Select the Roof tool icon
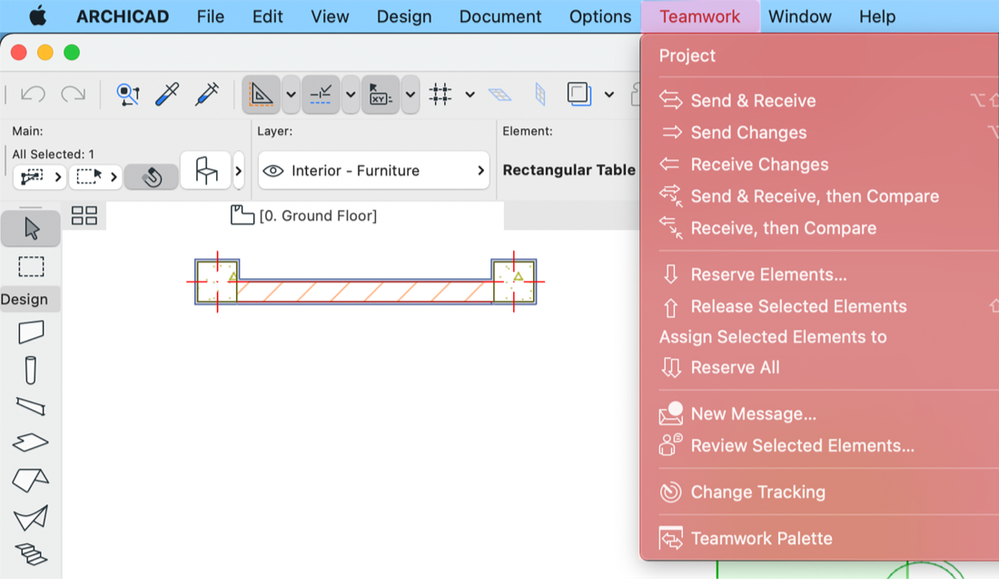The image size is (999, 579). click(31, 480)
